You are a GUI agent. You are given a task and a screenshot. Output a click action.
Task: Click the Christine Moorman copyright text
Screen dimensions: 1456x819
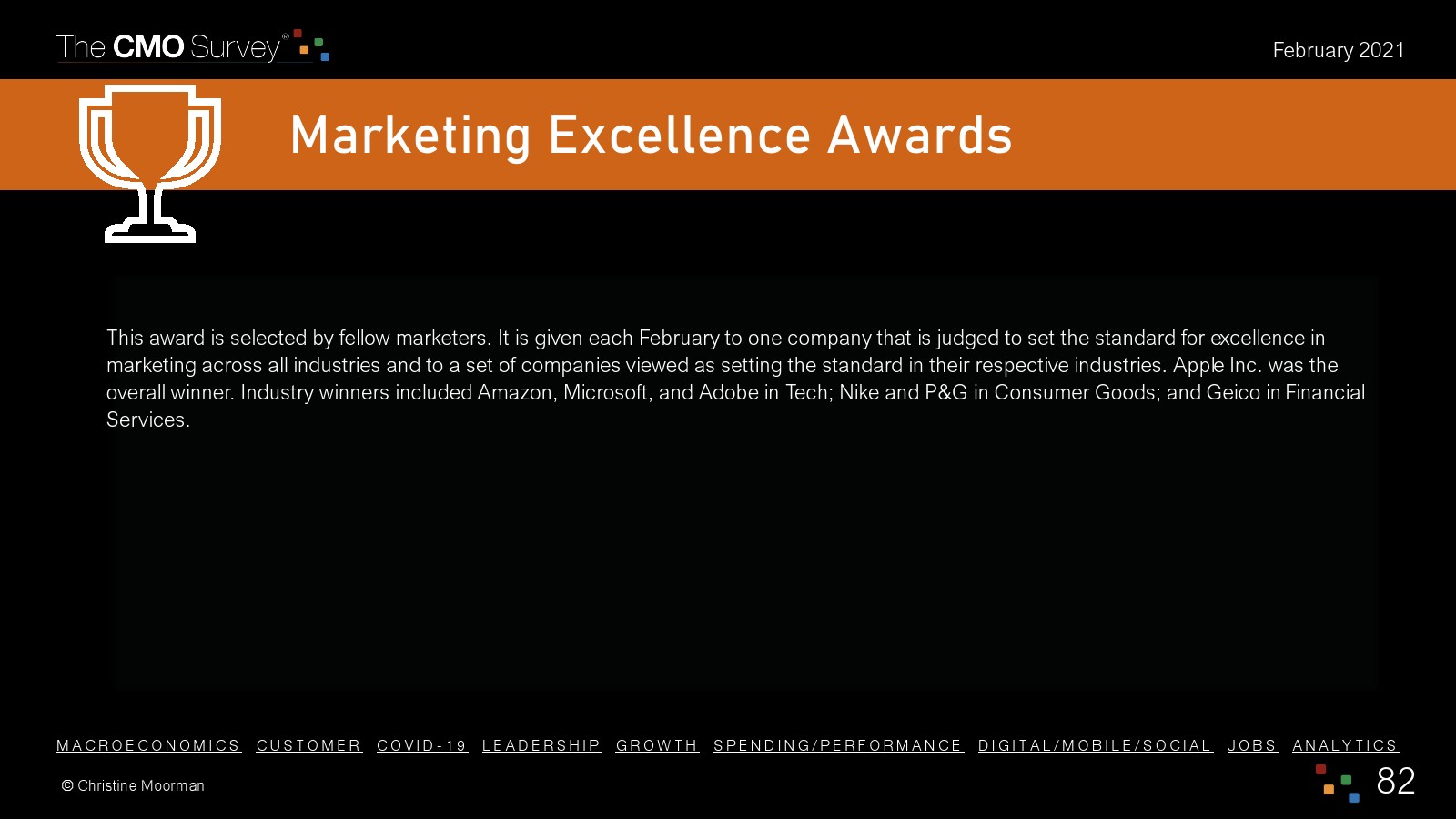[x=133, y=785]
